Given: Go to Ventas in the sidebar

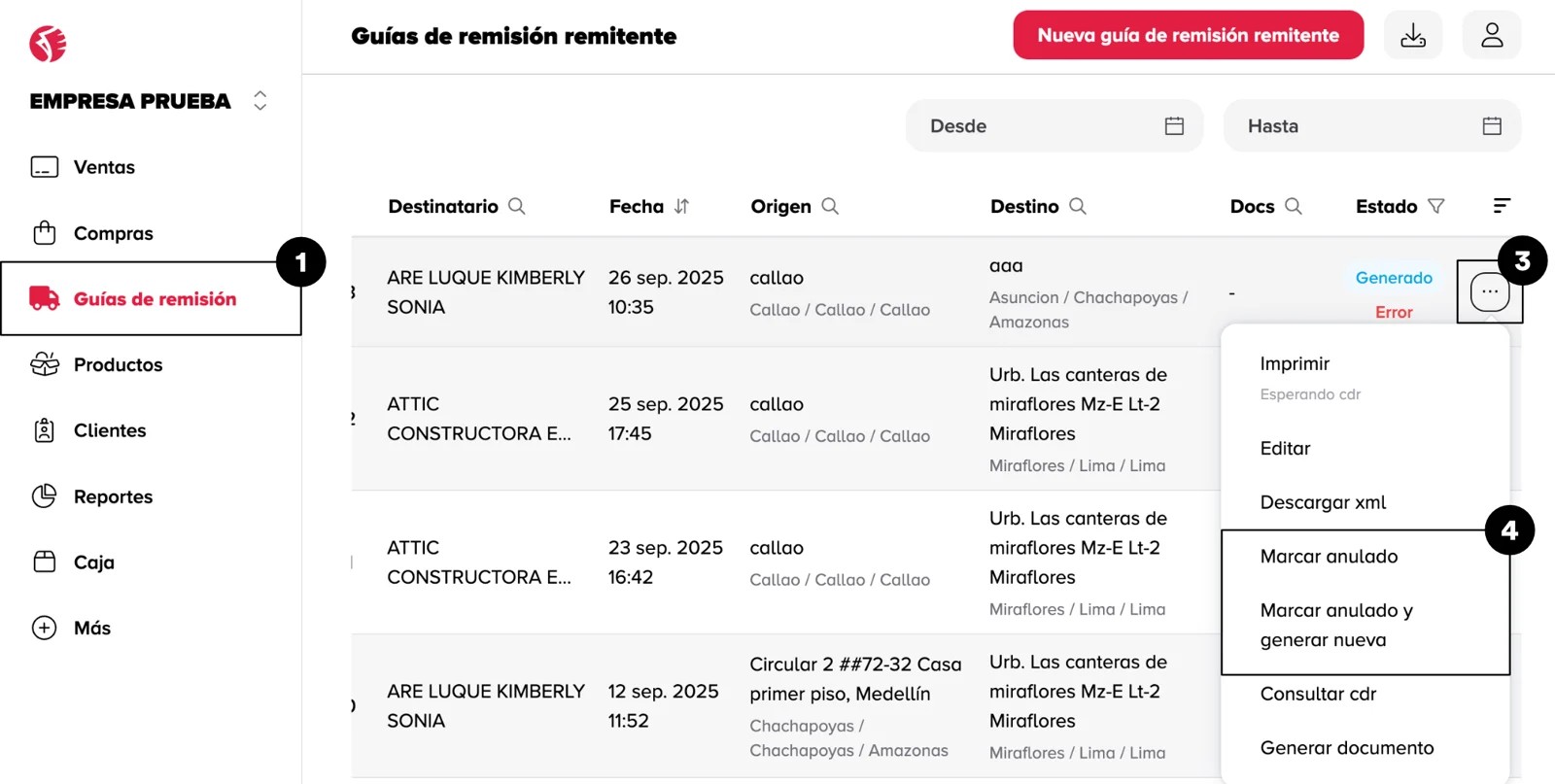Looking at the screenshot, I should point(103,167).
